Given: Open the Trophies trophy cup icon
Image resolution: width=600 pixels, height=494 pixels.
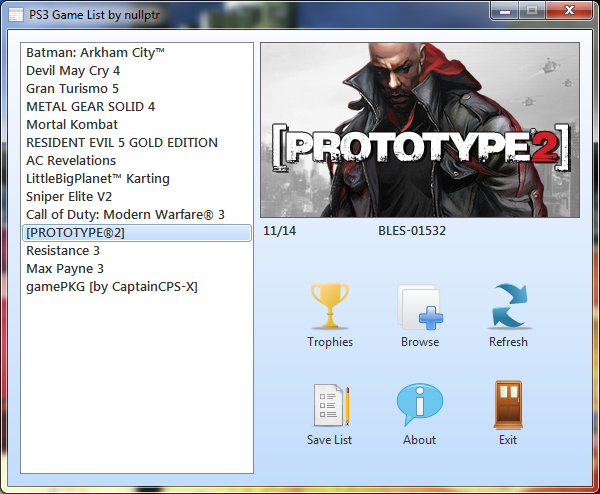Looking at the screenshot, I should [329, 306].
